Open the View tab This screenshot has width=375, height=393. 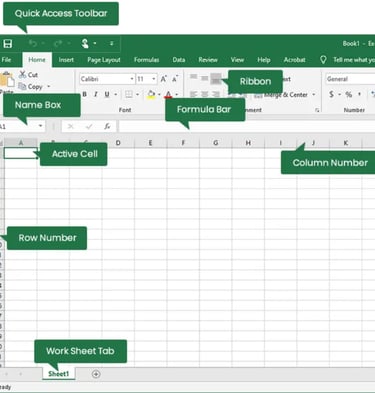coord(237,60)
